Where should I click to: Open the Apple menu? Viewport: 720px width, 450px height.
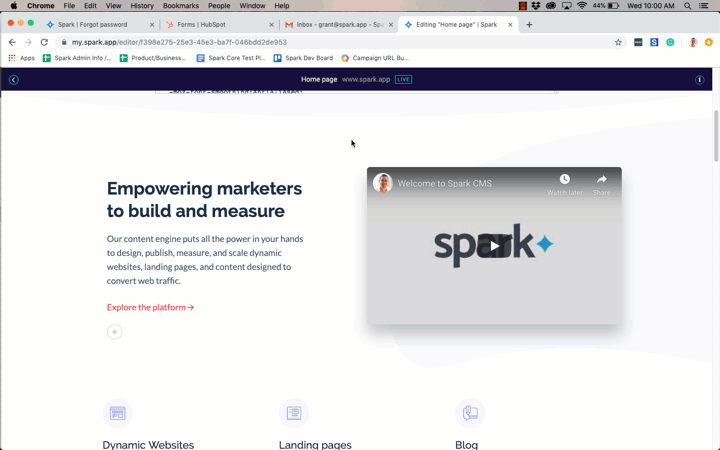14,6
